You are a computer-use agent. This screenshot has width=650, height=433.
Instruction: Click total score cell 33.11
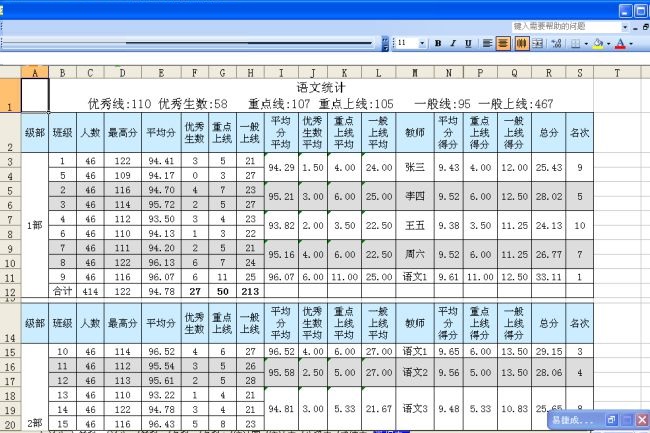point(548,277)
